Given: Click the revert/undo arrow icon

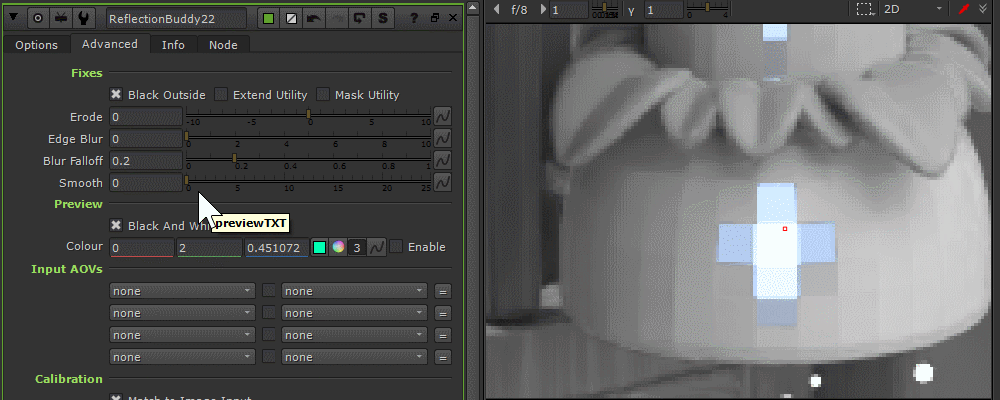Looking at the screenshot, I should coord(314,19).
